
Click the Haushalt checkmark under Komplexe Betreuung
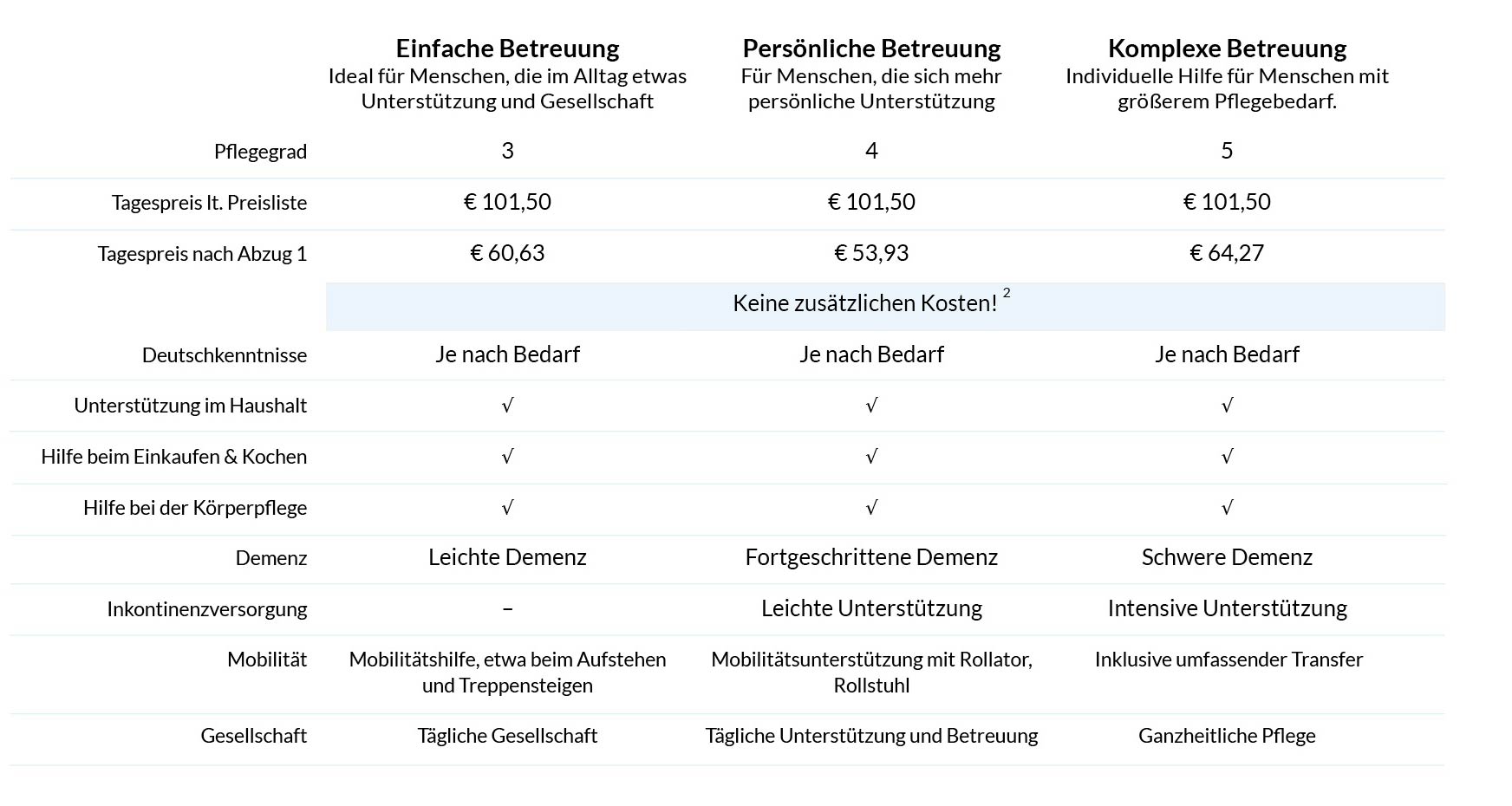point(1227,406)
